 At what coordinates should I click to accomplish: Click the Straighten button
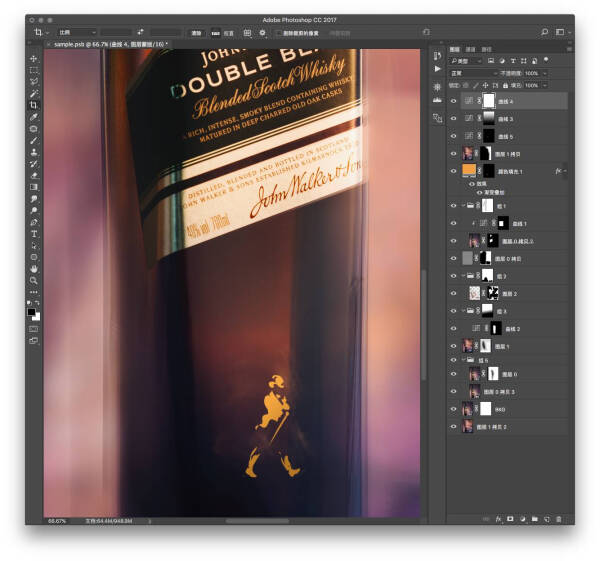223,33
